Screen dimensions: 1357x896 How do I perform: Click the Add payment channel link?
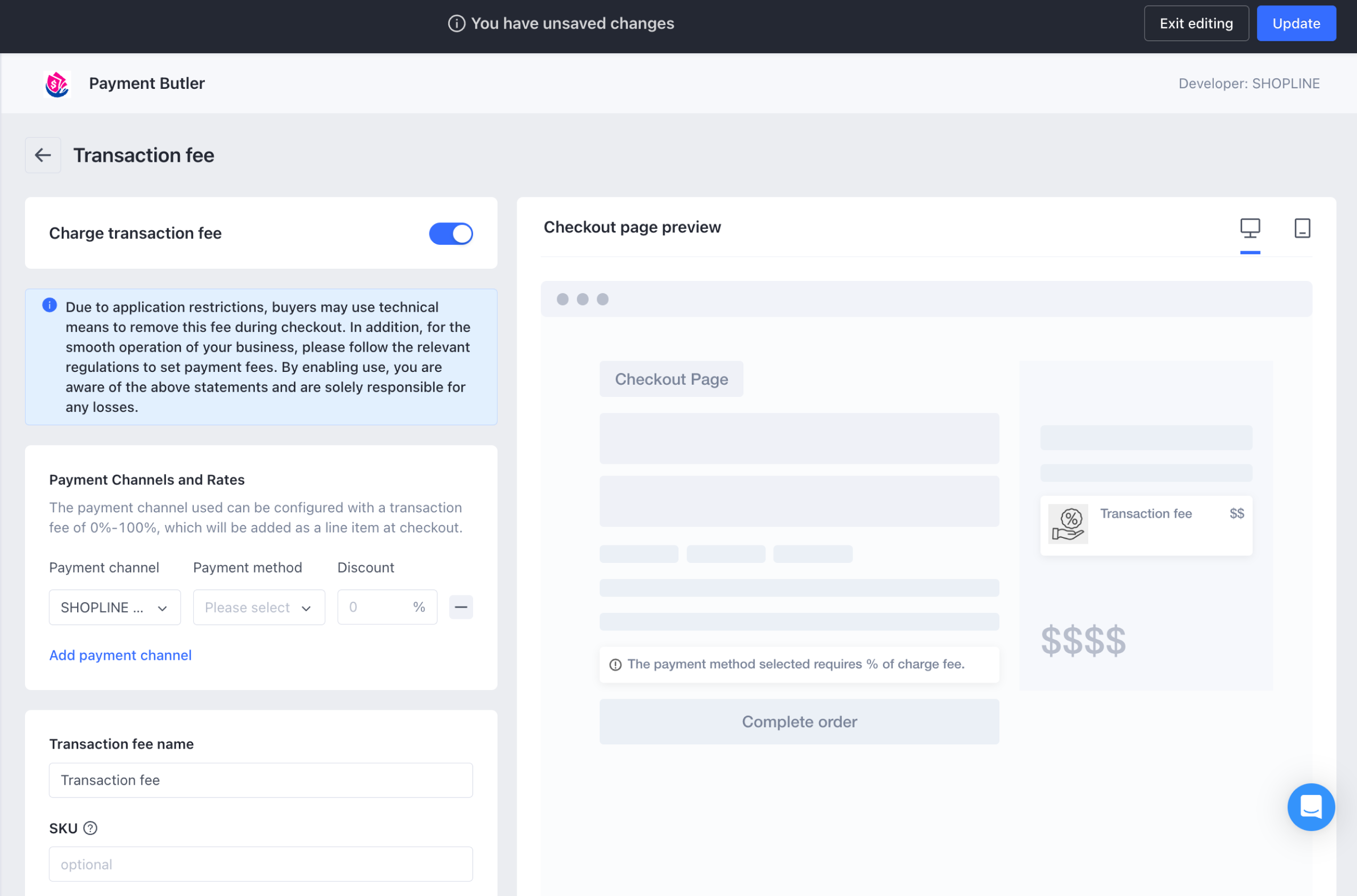pos(121,655)
